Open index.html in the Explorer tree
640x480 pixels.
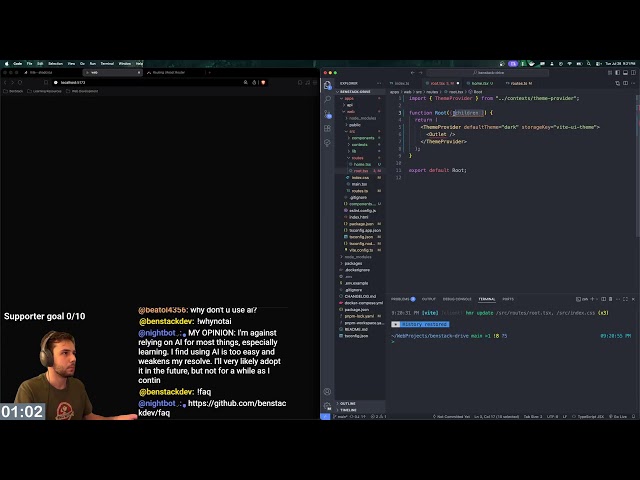click(x=358, y=217)
